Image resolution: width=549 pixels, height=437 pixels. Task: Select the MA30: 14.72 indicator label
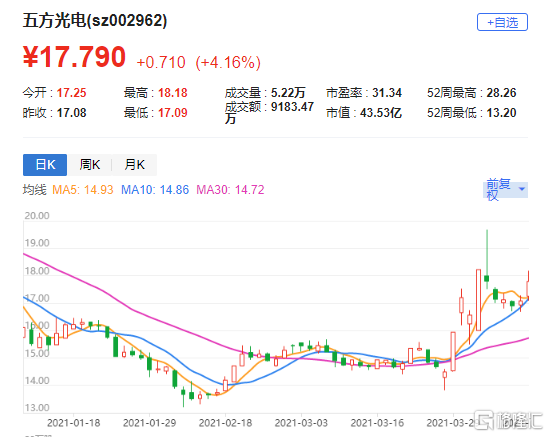click(230, 190)
